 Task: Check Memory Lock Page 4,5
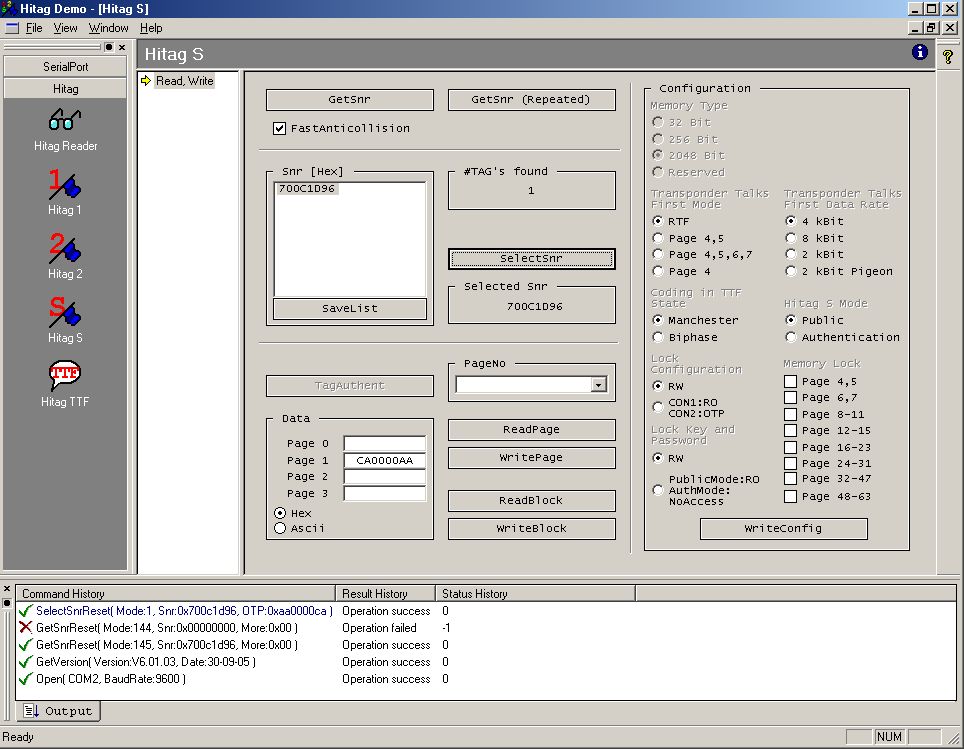(x=791, y=381)
